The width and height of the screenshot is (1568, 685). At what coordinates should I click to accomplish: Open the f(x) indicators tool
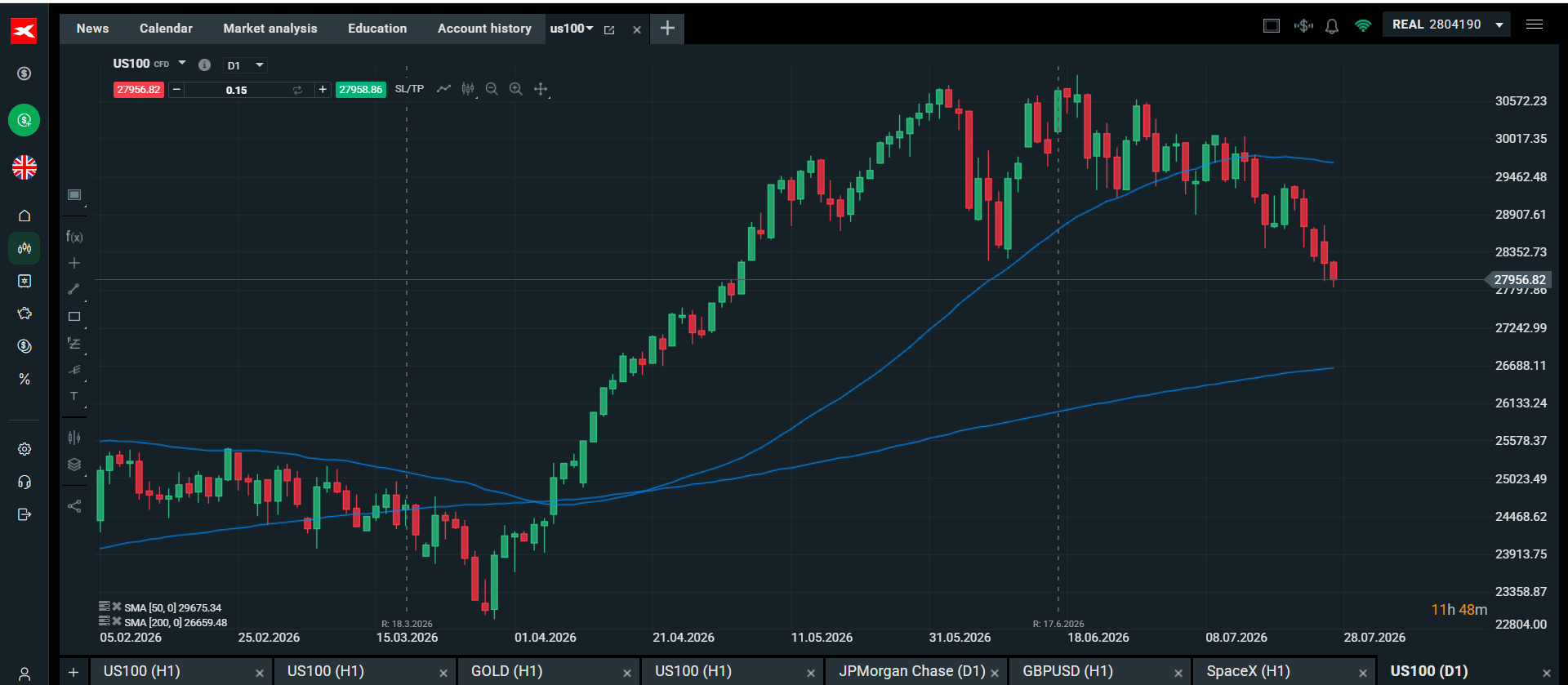pyautogui.click(x=74, y=237)
